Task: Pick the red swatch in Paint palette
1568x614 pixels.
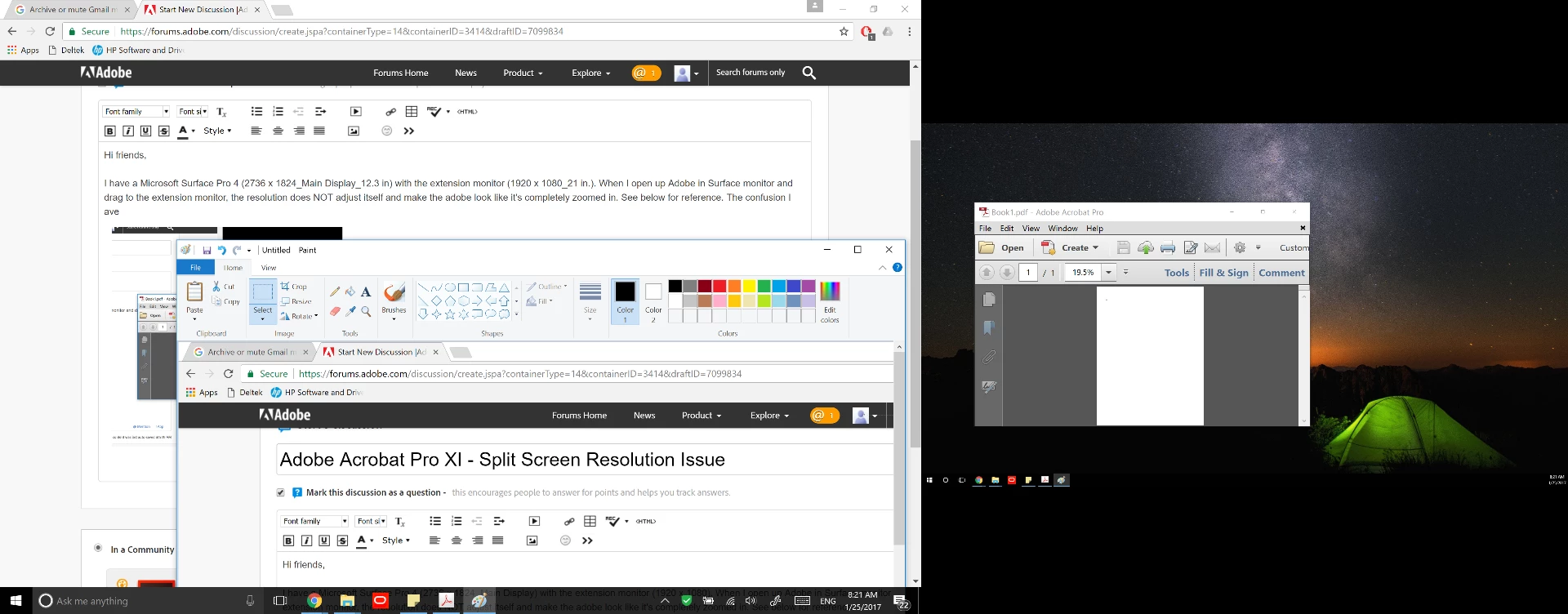Action: pyautogui.click(x=719, y=286)
